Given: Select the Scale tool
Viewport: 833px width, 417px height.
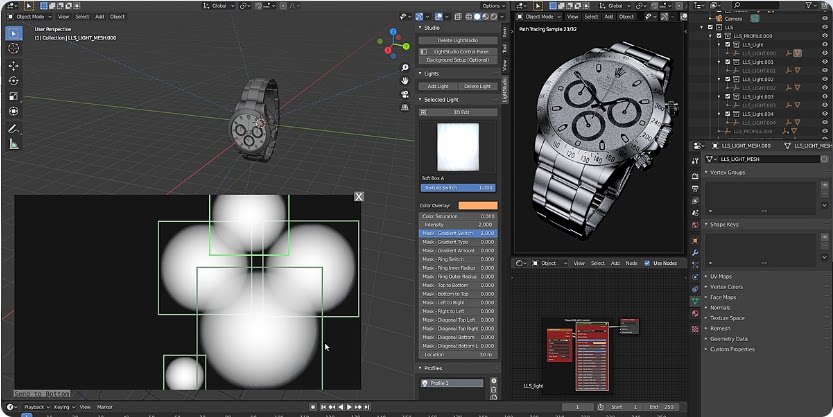Looking at the screenshot, I should point(14,96).
